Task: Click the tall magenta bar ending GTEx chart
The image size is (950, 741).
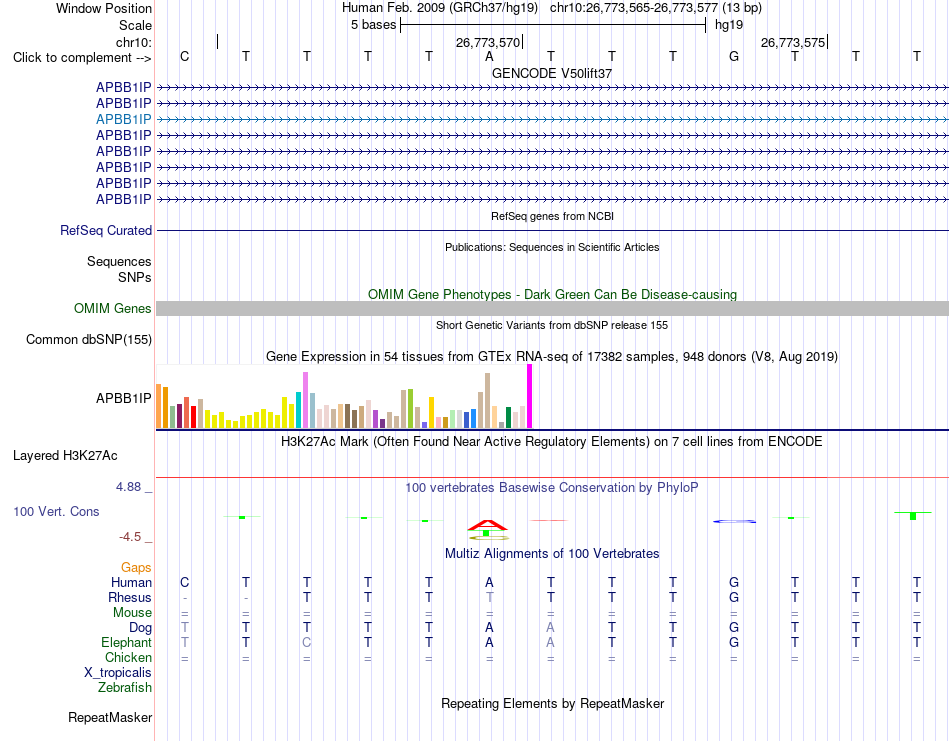Action: tap(530, 396)
